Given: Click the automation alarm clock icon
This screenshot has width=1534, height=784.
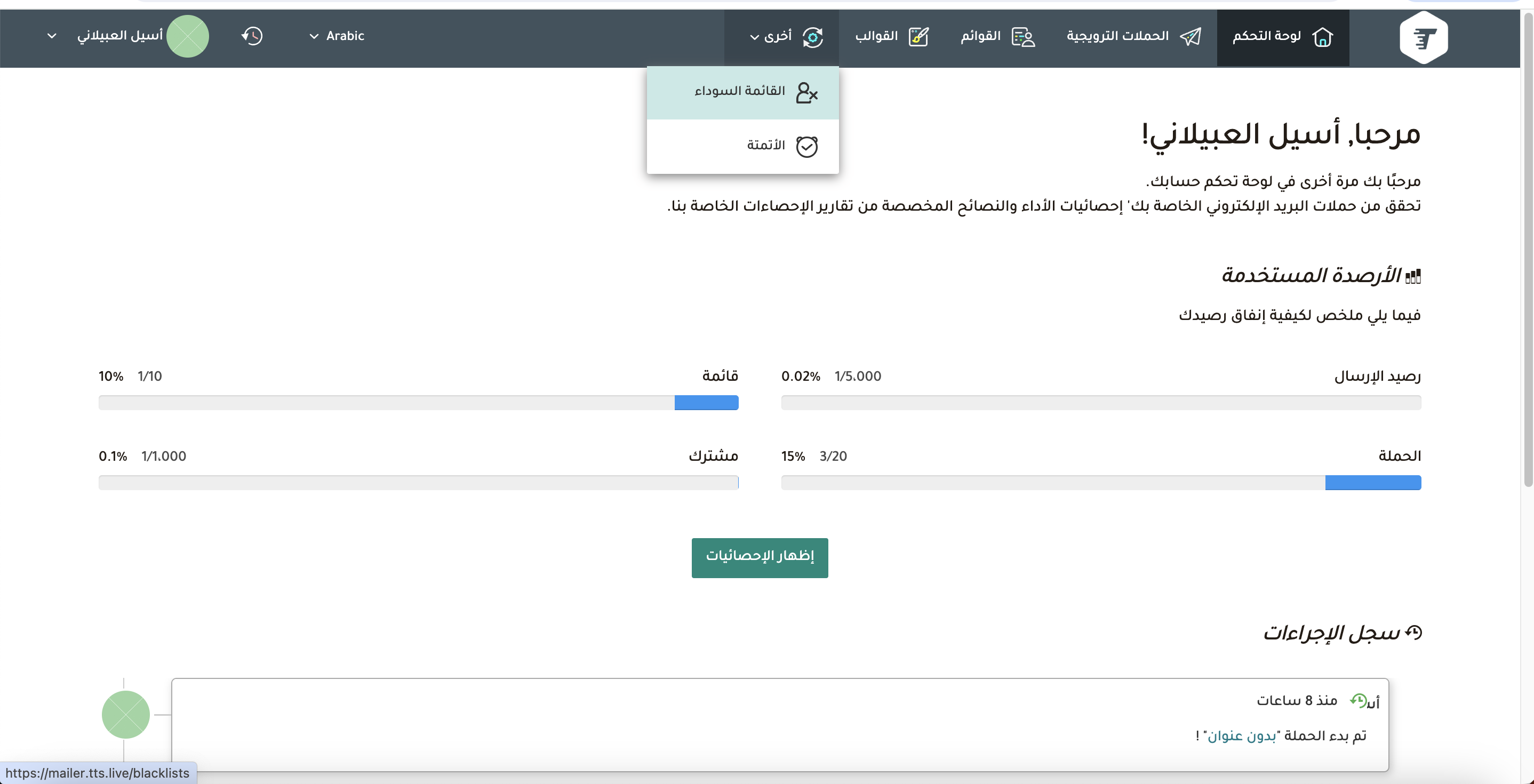Looking at the screenshot, I should click(x=806, y=147).
